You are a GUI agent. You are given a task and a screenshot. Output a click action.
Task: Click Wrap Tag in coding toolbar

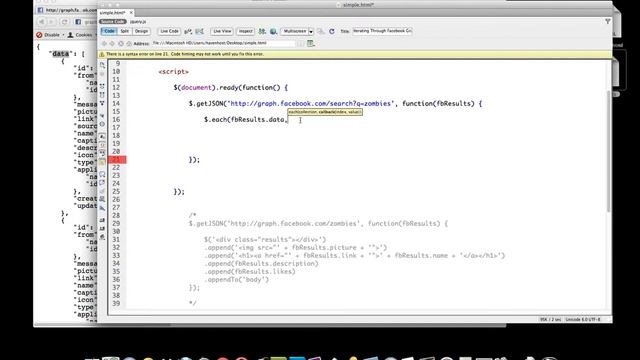tap(102, 191)
